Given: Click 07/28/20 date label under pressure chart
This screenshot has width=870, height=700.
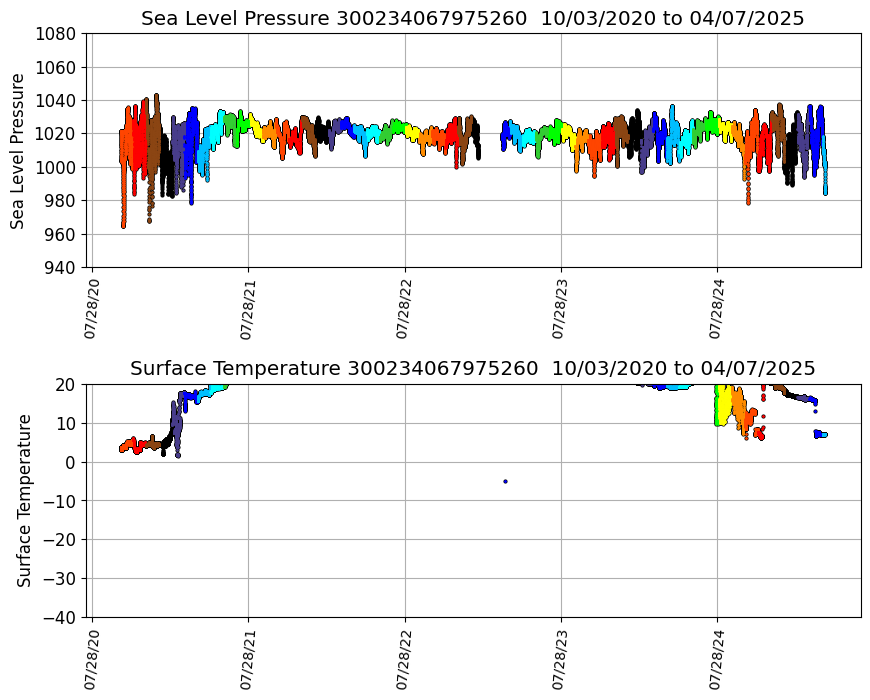Looking at the screenshot, I should tap(92, 308).
